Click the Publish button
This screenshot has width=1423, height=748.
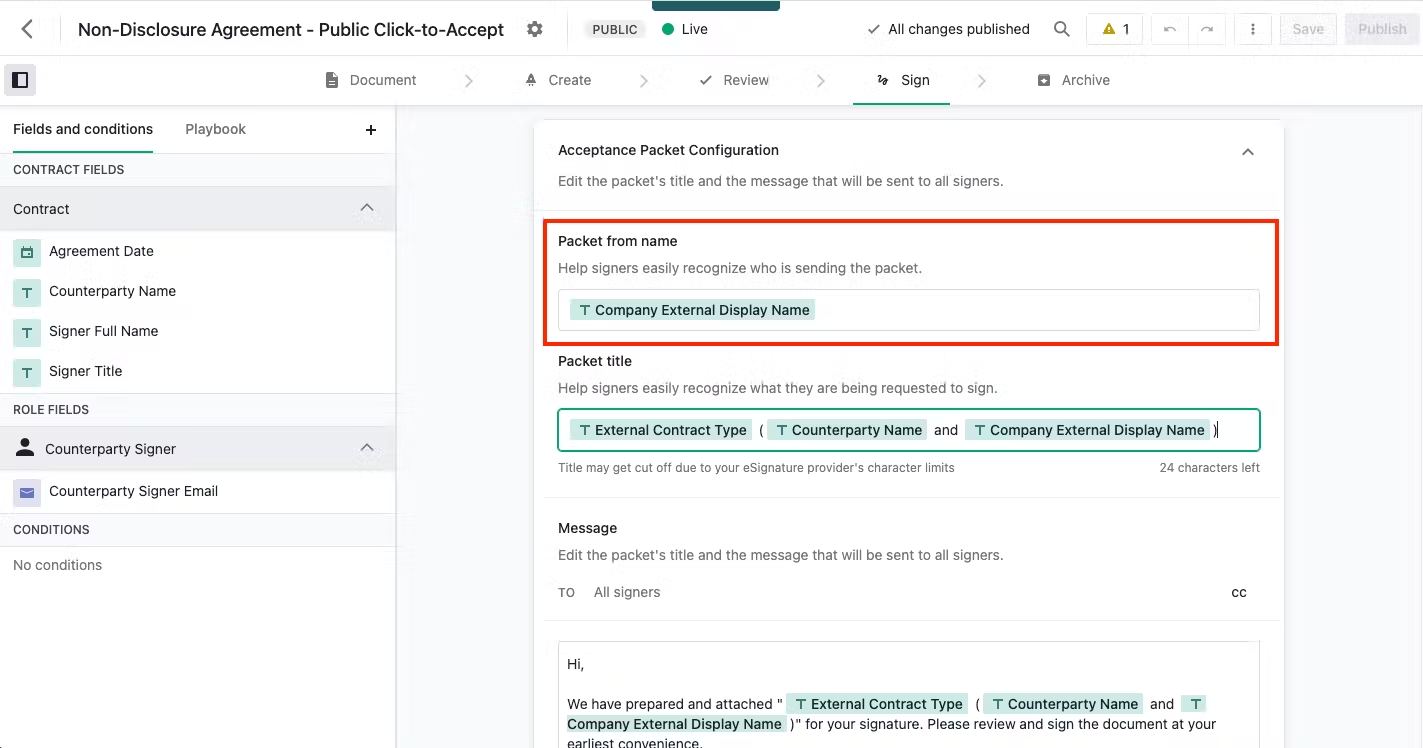pos(1381,29)
